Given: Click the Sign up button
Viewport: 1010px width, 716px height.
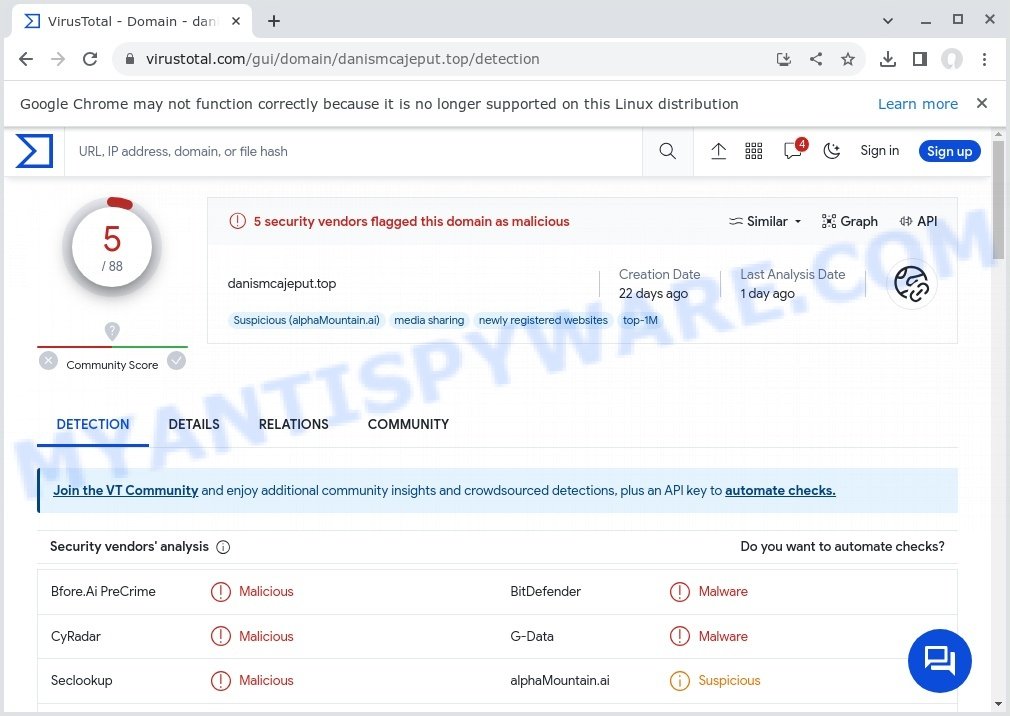Looking at the screenshot, I should tap(949, 151).
